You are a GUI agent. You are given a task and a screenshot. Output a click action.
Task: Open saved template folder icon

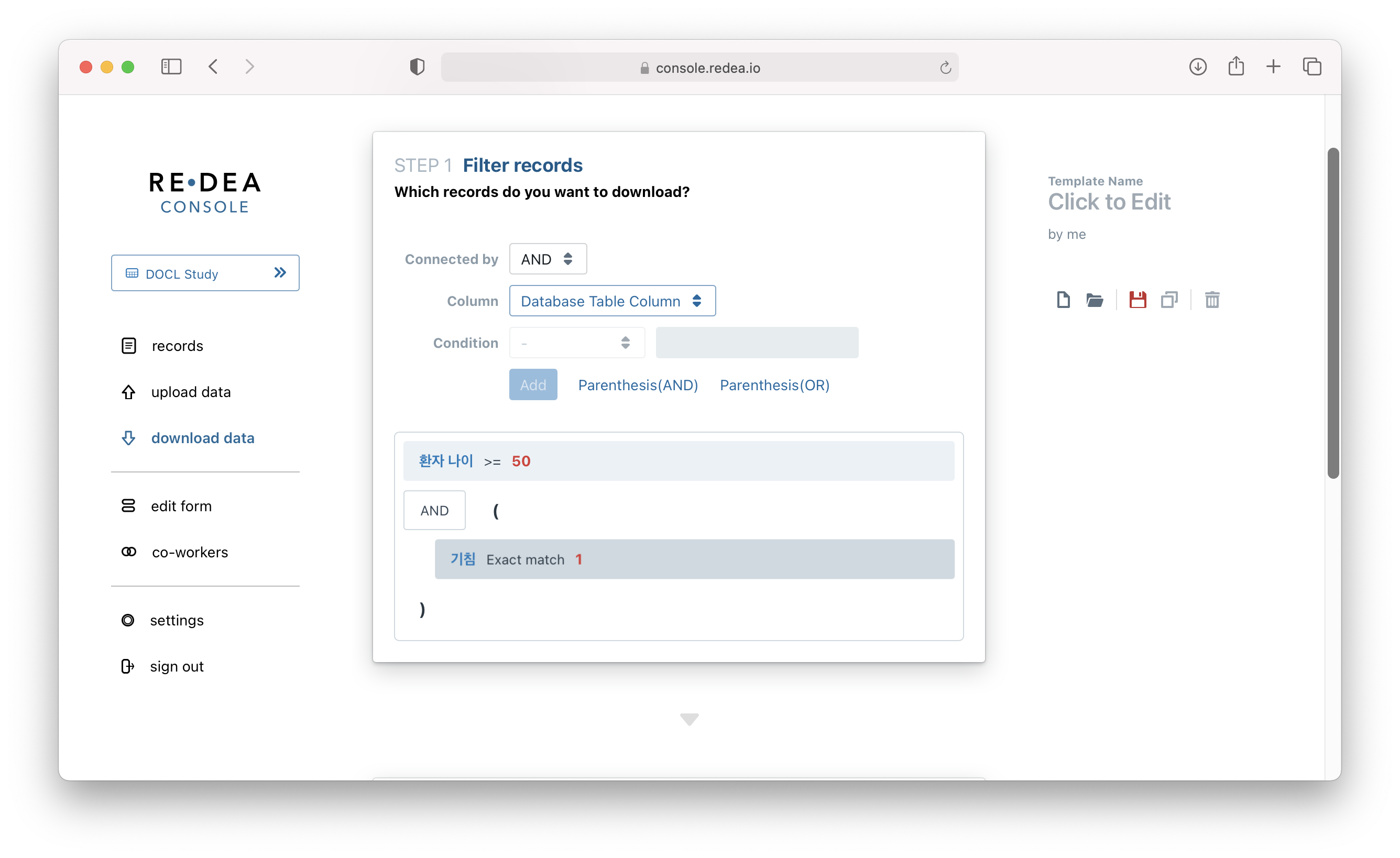click(x=1095, y=300)
